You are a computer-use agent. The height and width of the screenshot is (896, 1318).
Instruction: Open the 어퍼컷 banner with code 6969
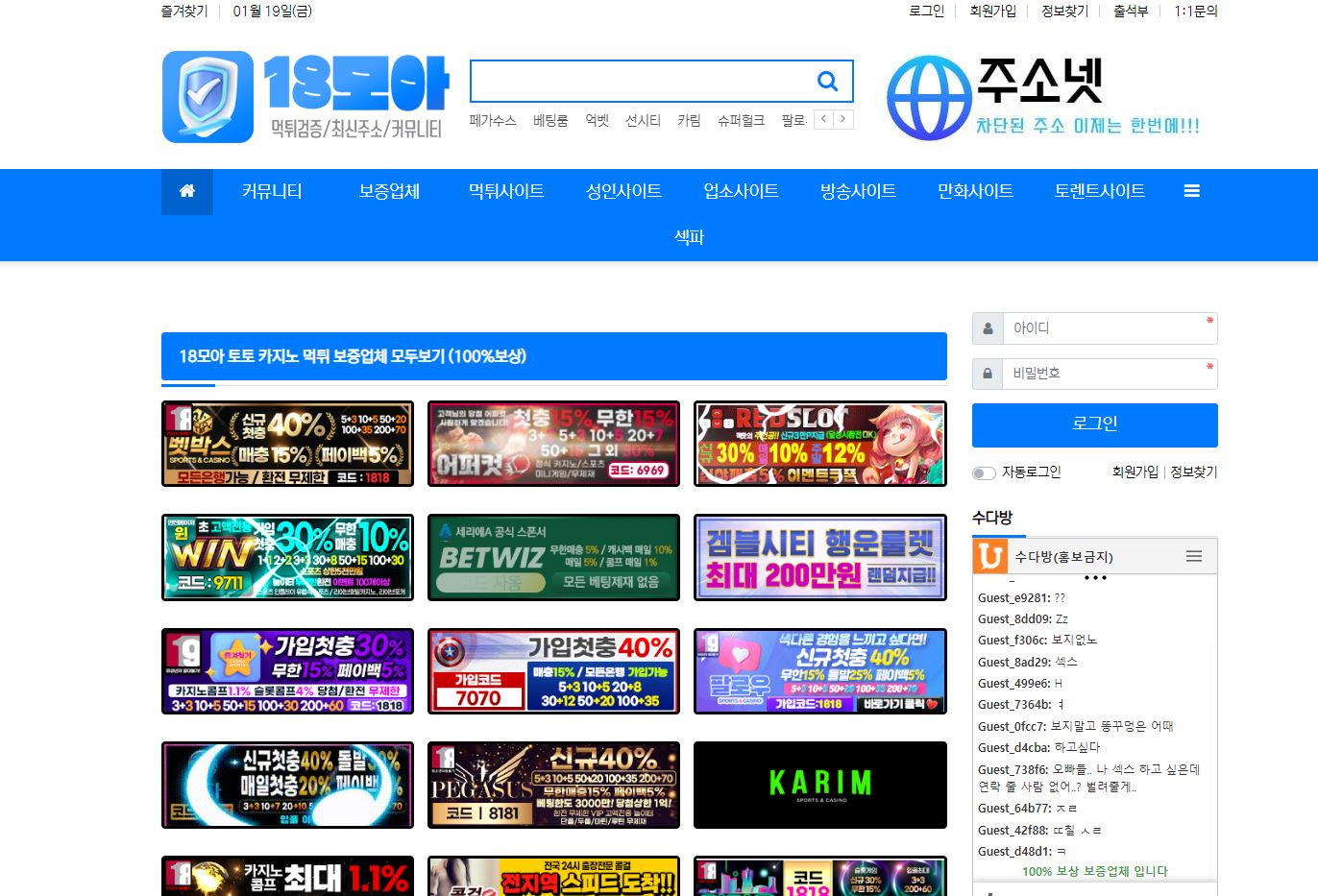click(553, 444)
